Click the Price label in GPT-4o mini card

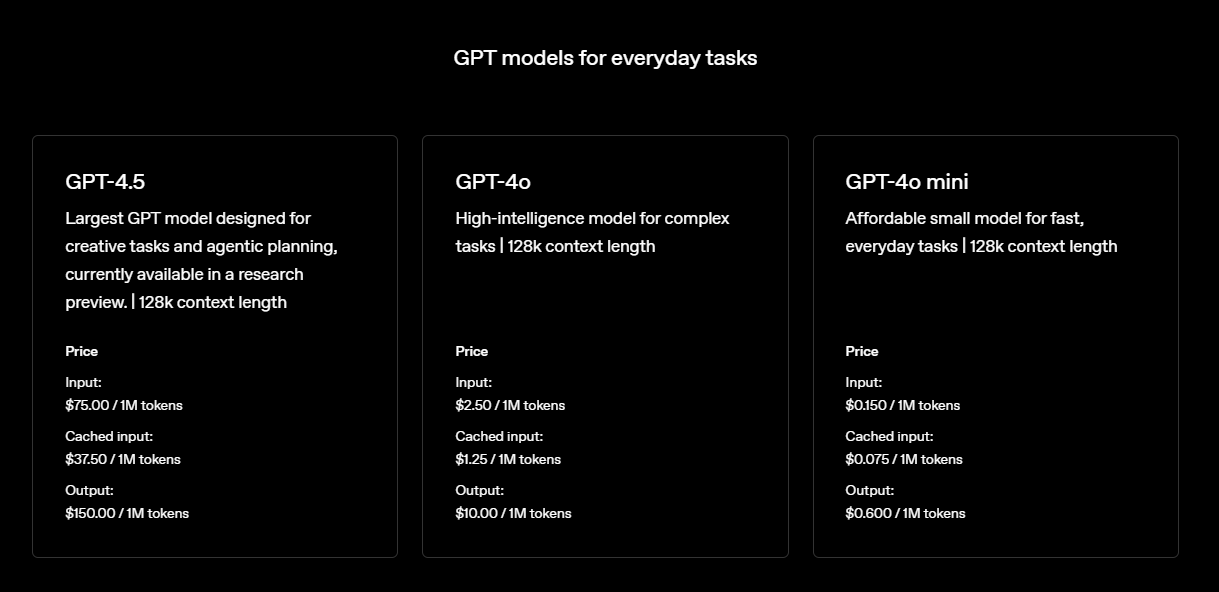(862, 351)
